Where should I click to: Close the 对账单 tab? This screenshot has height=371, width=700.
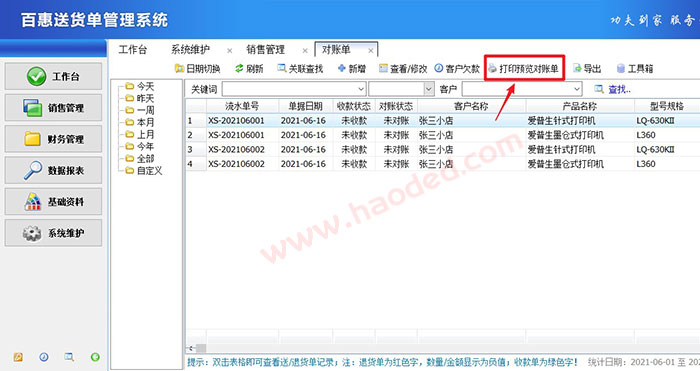371,50
